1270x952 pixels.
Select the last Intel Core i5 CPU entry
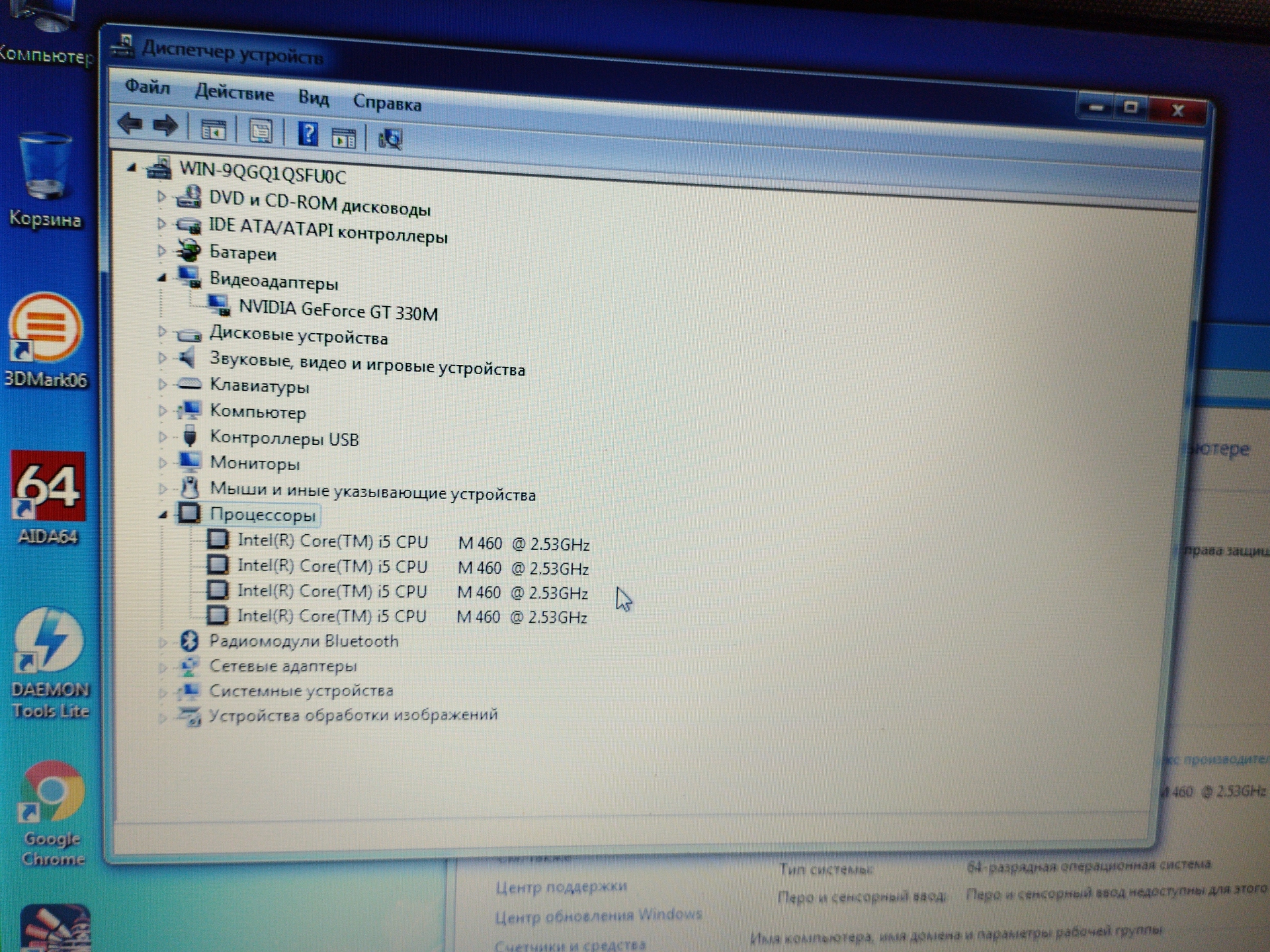pyautogui.click(x=411, y=616)
